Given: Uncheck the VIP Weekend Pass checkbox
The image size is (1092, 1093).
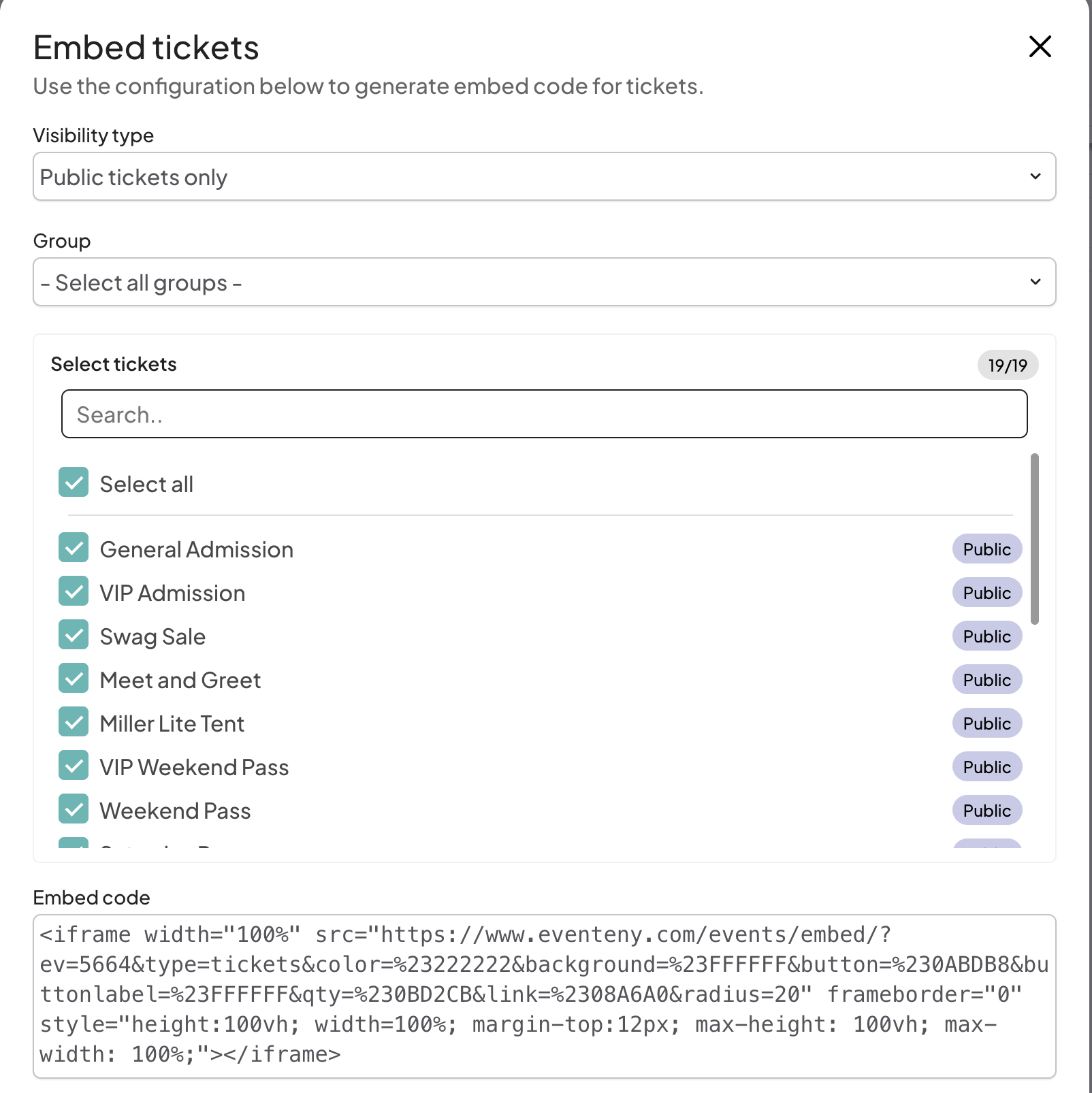Looking at the screenshot, I should tap(74, 766).
